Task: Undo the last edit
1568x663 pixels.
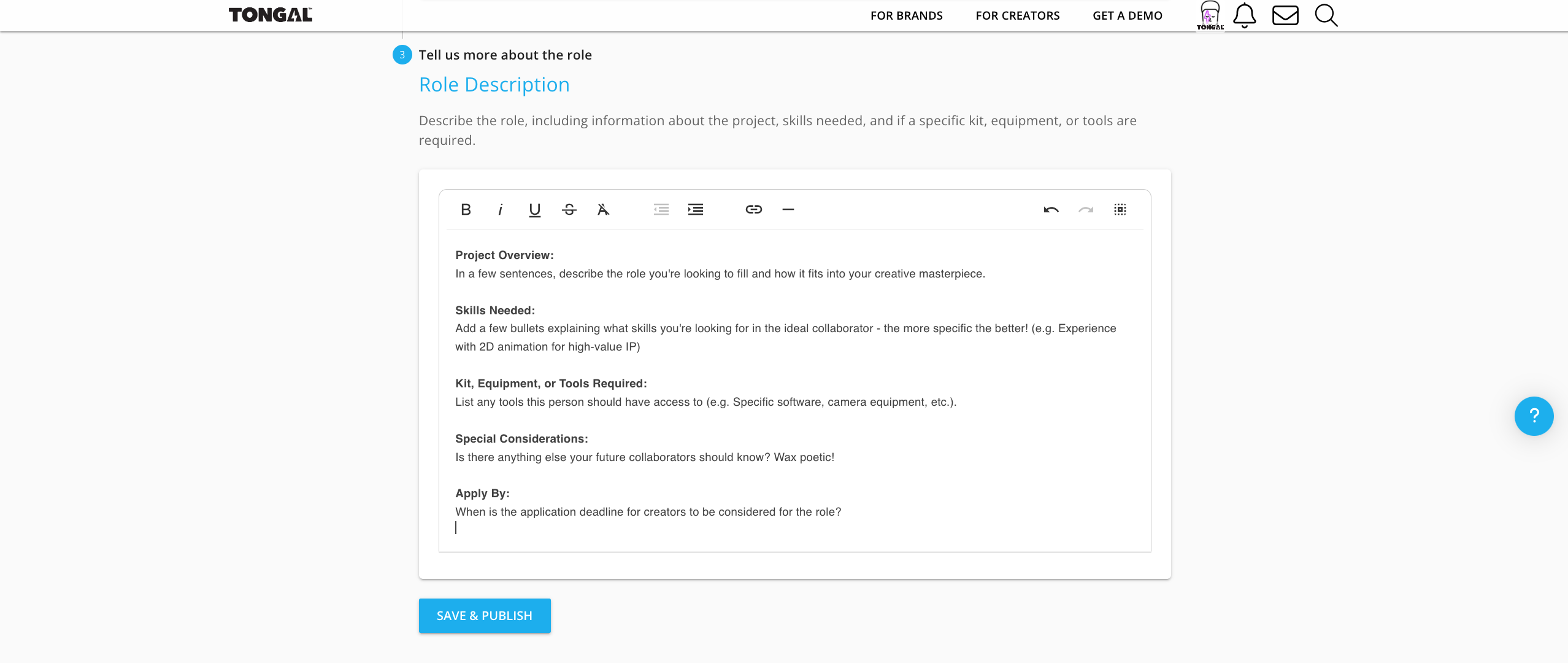Action: pos(1051,209)
